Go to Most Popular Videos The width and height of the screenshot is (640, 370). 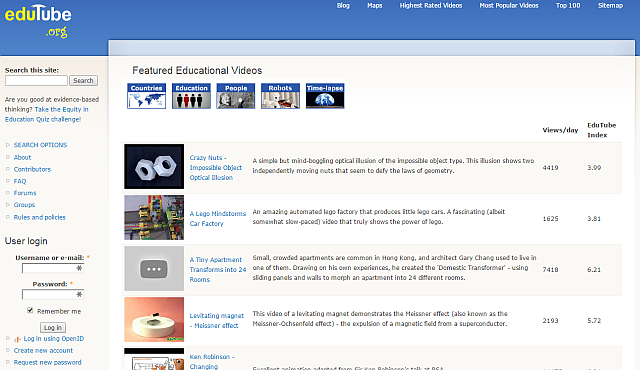[x=509, y=6]
